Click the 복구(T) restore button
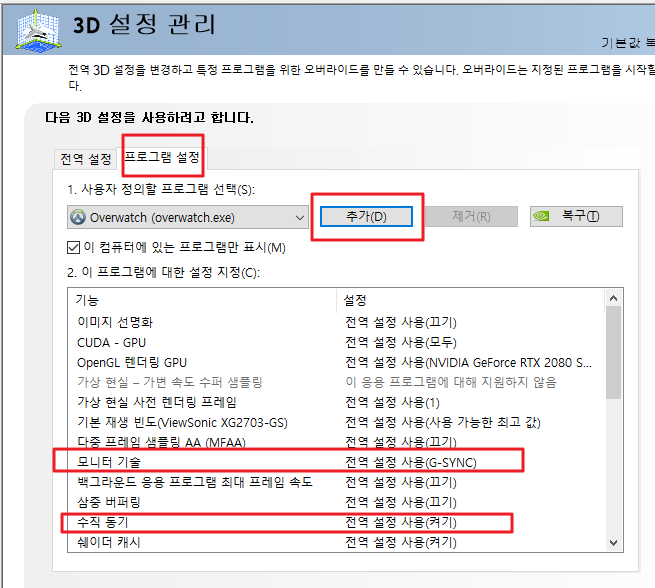The height and width of the screenshot is (588, 655). click(x=576, y=216)
